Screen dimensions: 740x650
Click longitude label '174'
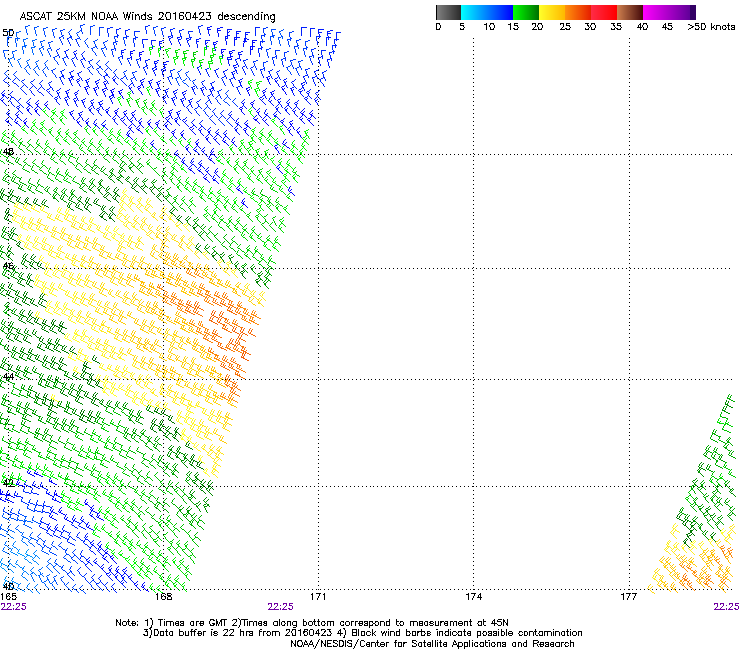(x=473, y=597)
